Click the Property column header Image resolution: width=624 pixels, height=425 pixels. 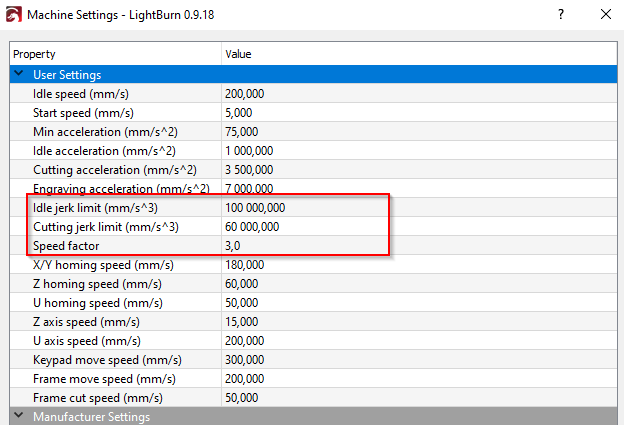tap(115, 54)
